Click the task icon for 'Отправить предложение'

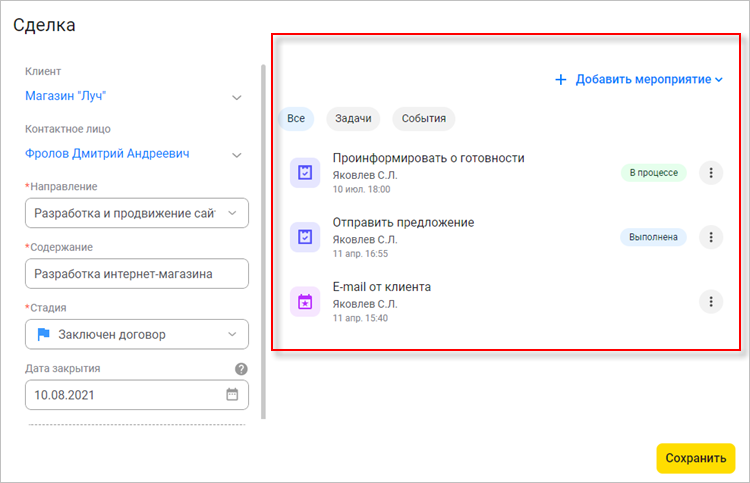(305, 237)
